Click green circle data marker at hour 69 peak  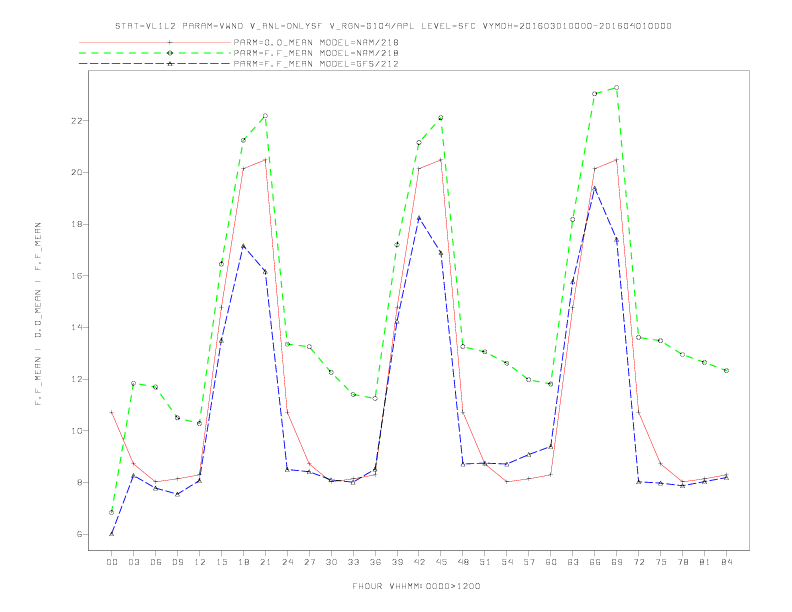point(617,88)
